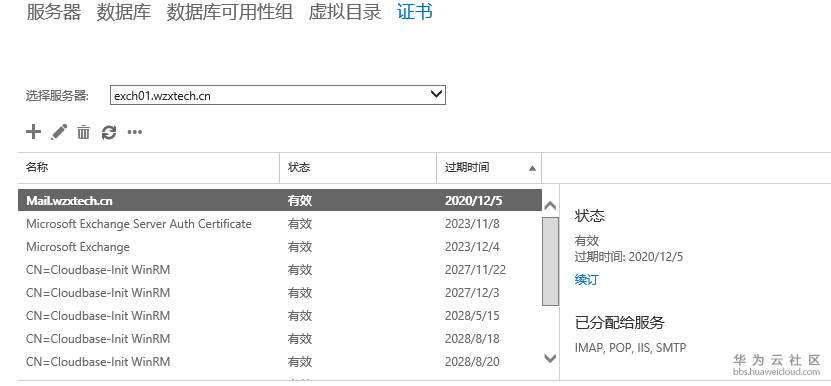Select Cloudbase-Init WinRM certificate expiring 2028/8/20
Viewport: 831px width, 386px height.
pos(280,362)
